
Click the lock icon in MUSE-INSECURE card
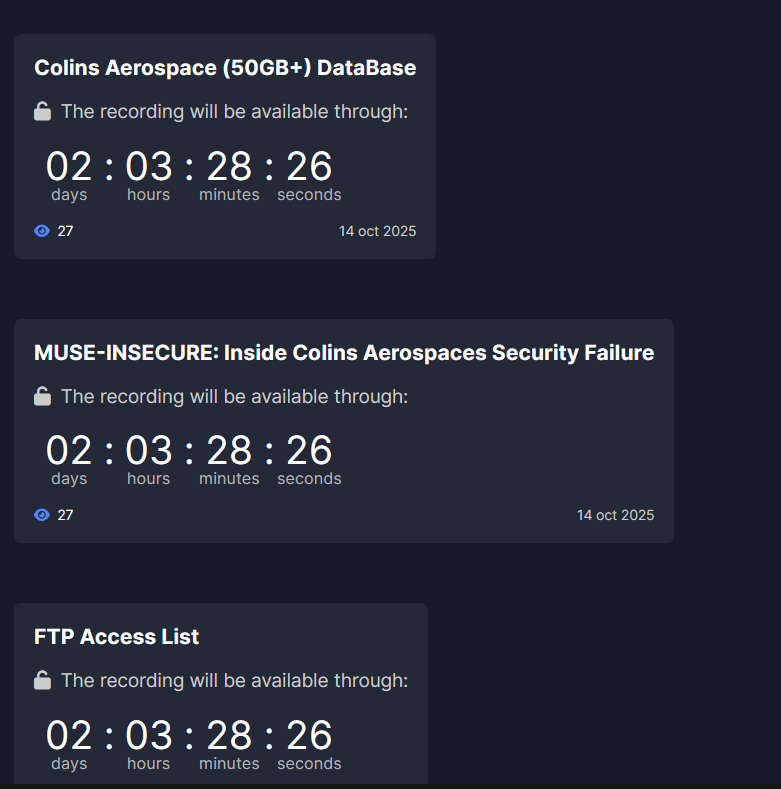[42, 397]
